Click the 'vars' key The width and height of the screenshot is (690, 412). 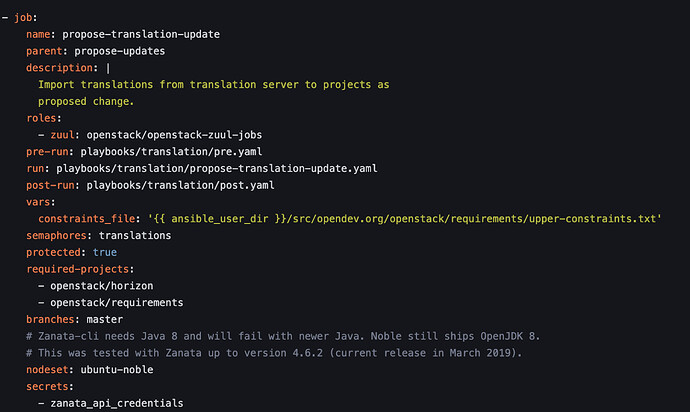point(40,202)
